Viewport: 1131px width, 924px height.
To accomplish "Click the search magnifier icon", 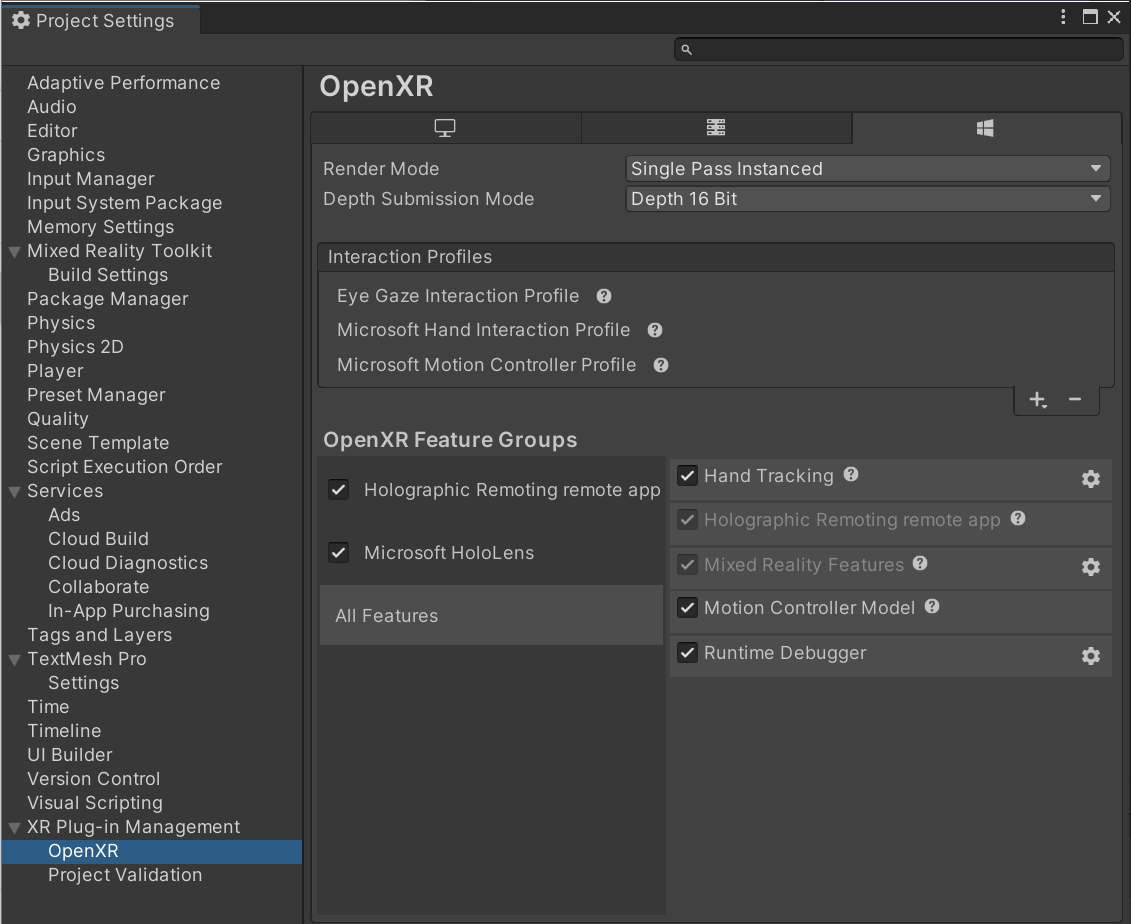I will [x=687, y=50].
